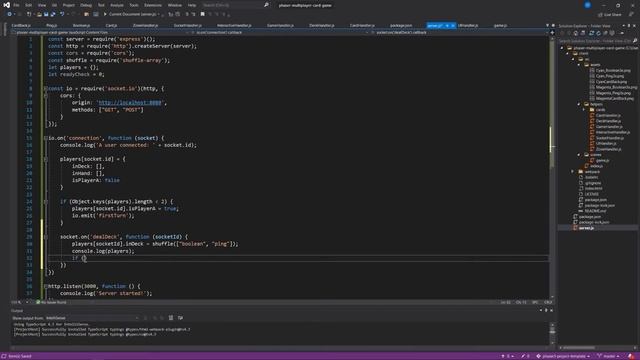Toggle word wrap in Output pane
Screen dimensions: 640x360
(x=180, y=318)
